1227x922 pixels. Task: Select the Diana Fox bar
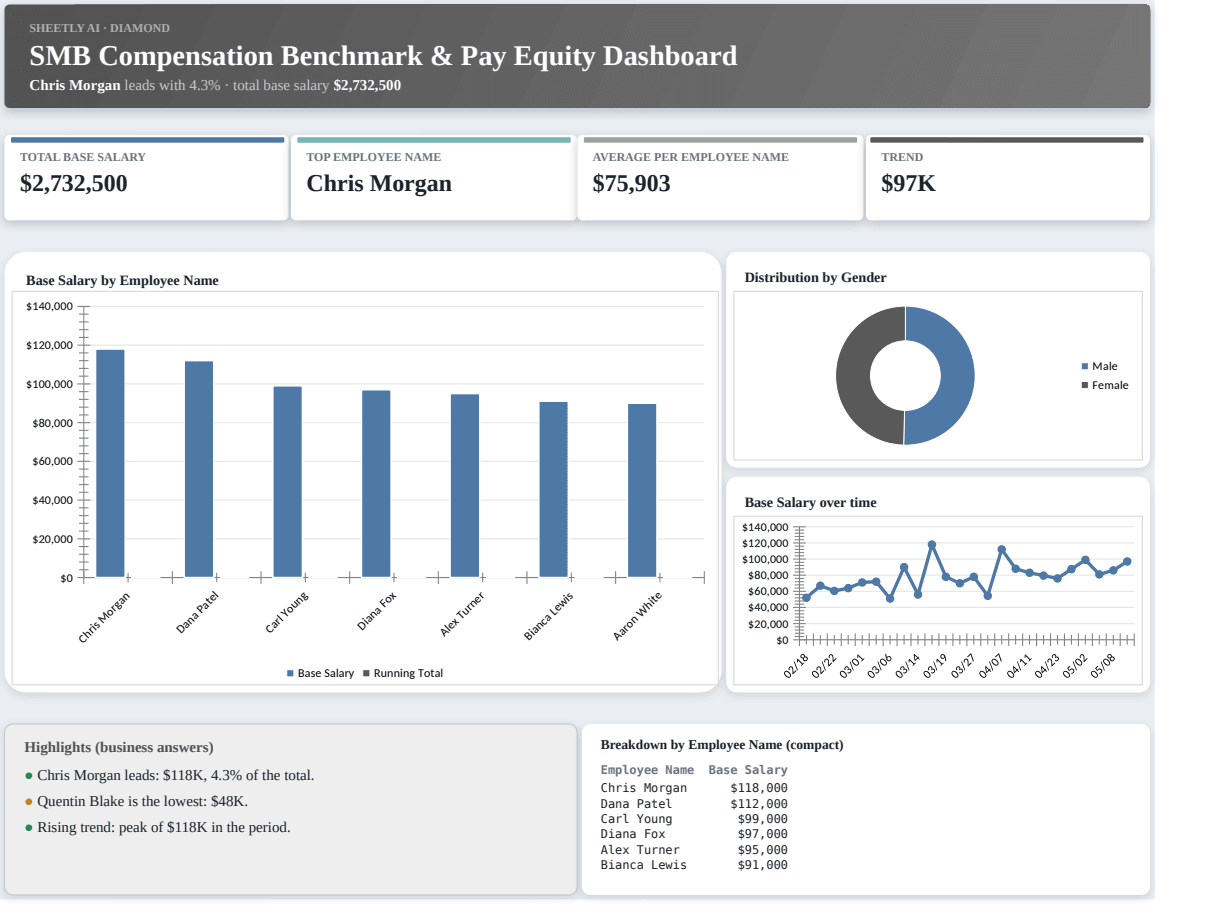(376, 484)
